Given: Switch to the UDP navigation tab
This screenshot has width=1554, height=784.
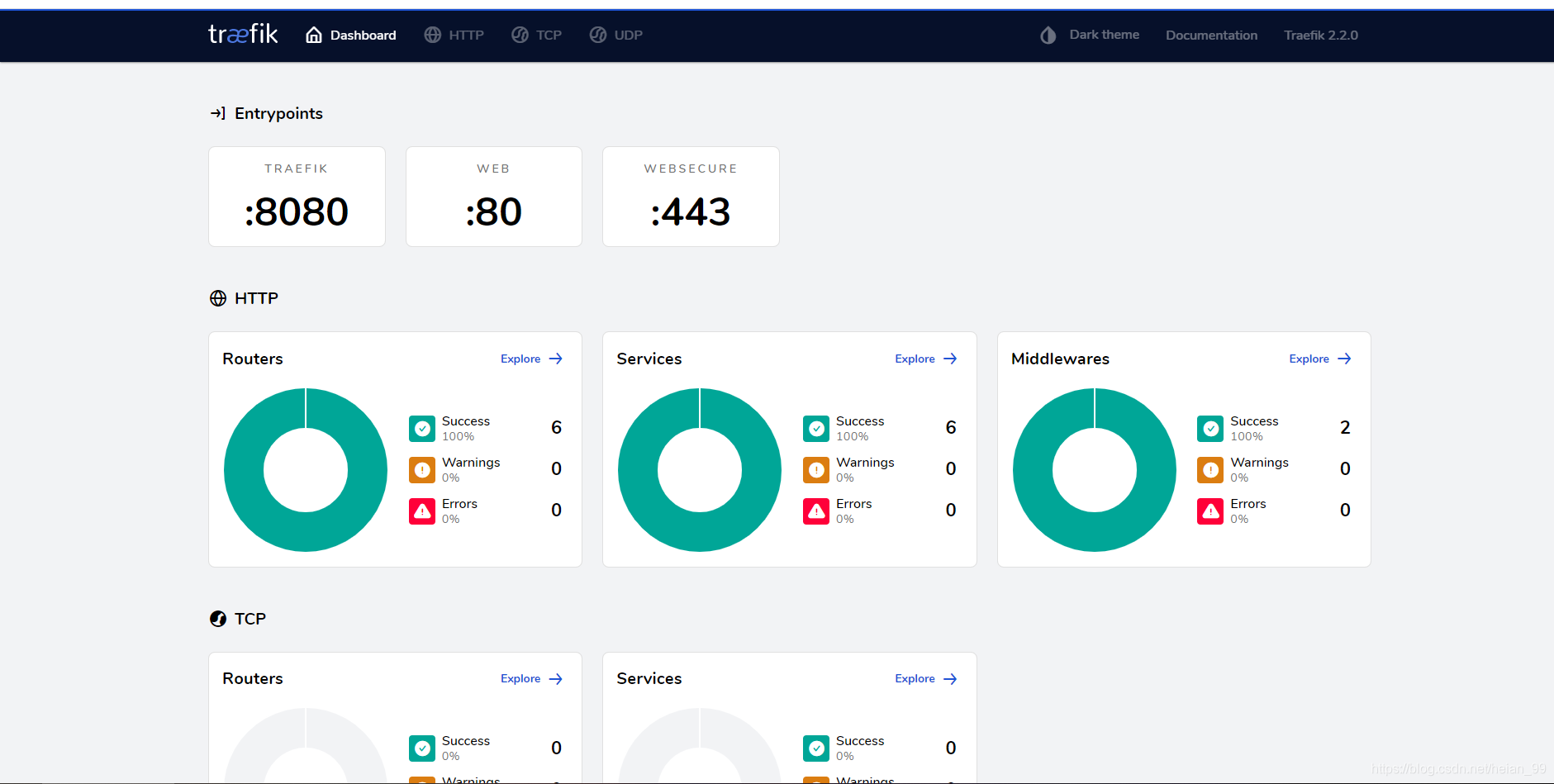Looking at the screenshot, I should tap(616, 35).
